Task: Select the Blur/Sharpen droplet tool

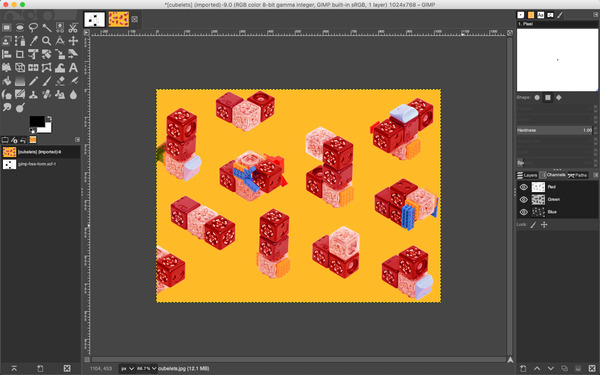Action: tap(73, 94)
